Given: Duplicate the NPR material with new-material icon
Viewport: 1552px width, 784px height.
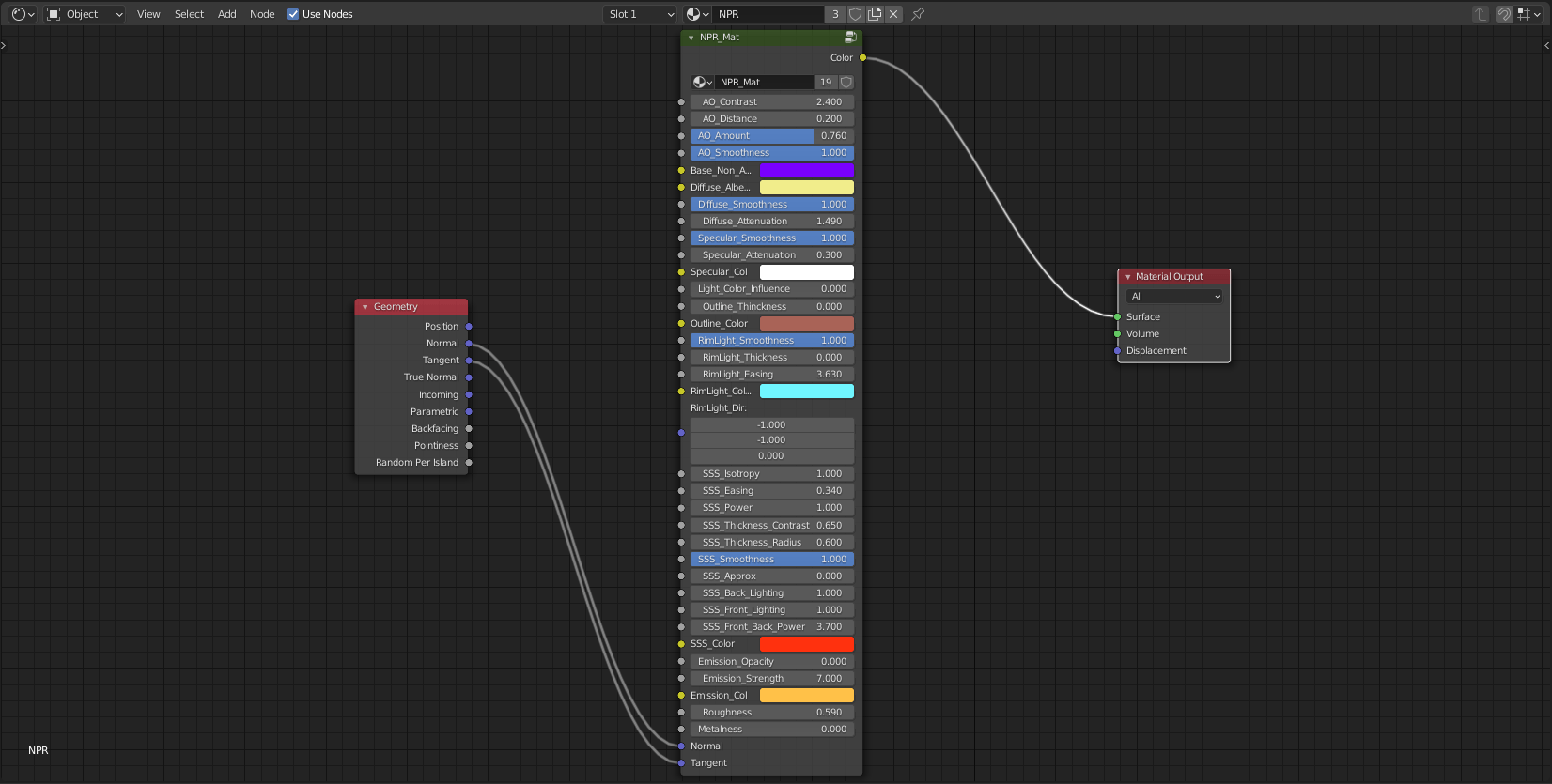Looking at the screenshot, I should click(x=875, y=14).
